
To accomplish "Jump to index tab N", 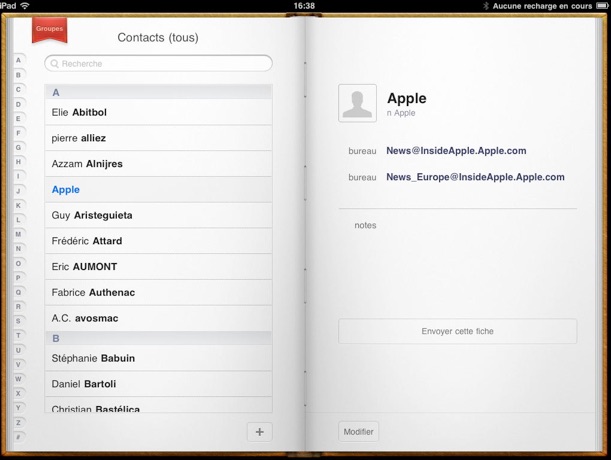I will [x=18, y=249].
